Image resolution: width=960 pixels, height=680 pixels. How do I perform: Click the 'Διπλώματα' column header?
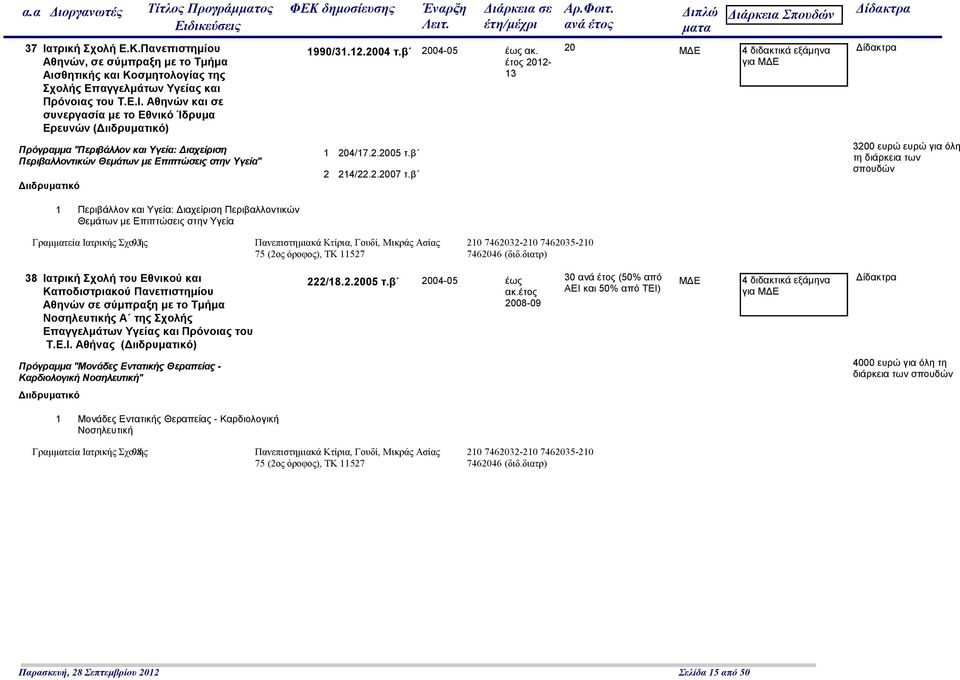coord(700,20)
